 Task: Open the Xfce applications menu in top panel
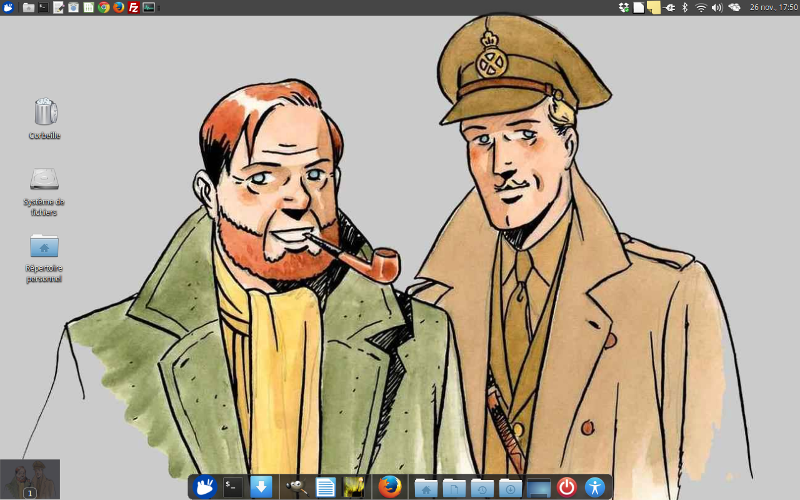tap(8, 7)
